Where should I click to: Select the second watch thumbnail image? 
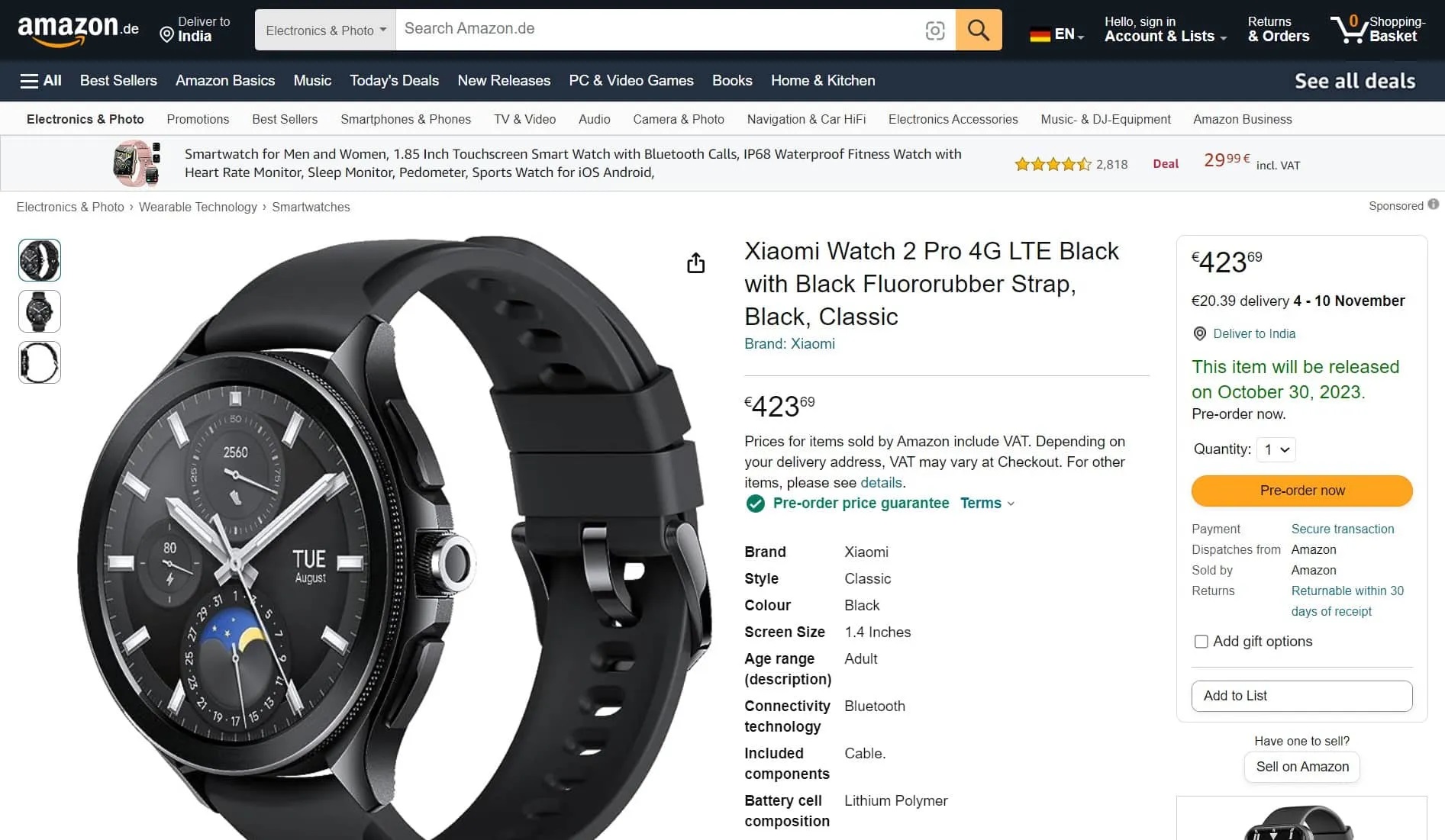click(x=40, y=311)
